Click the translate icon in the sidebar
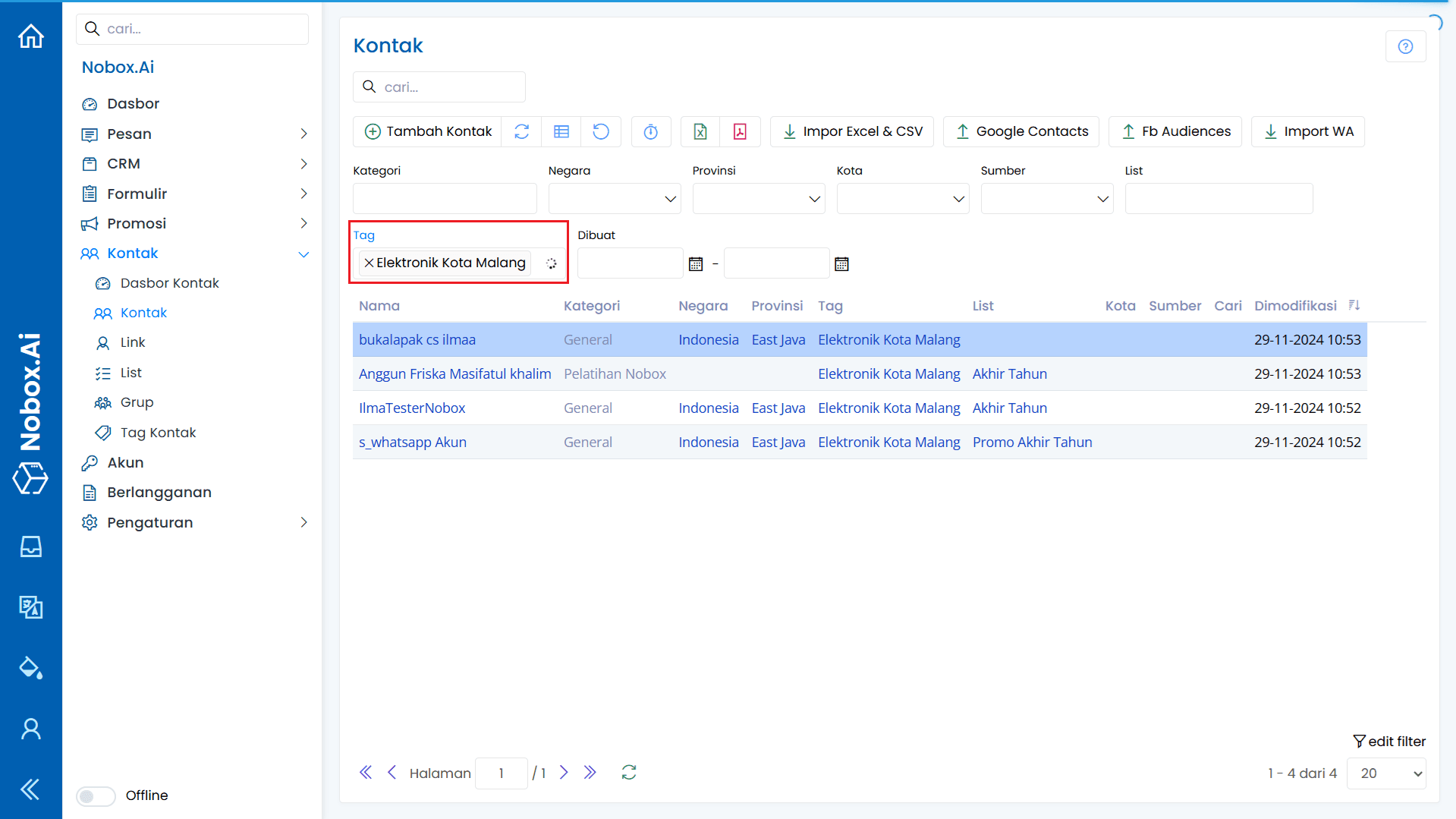 coord(30,607)
